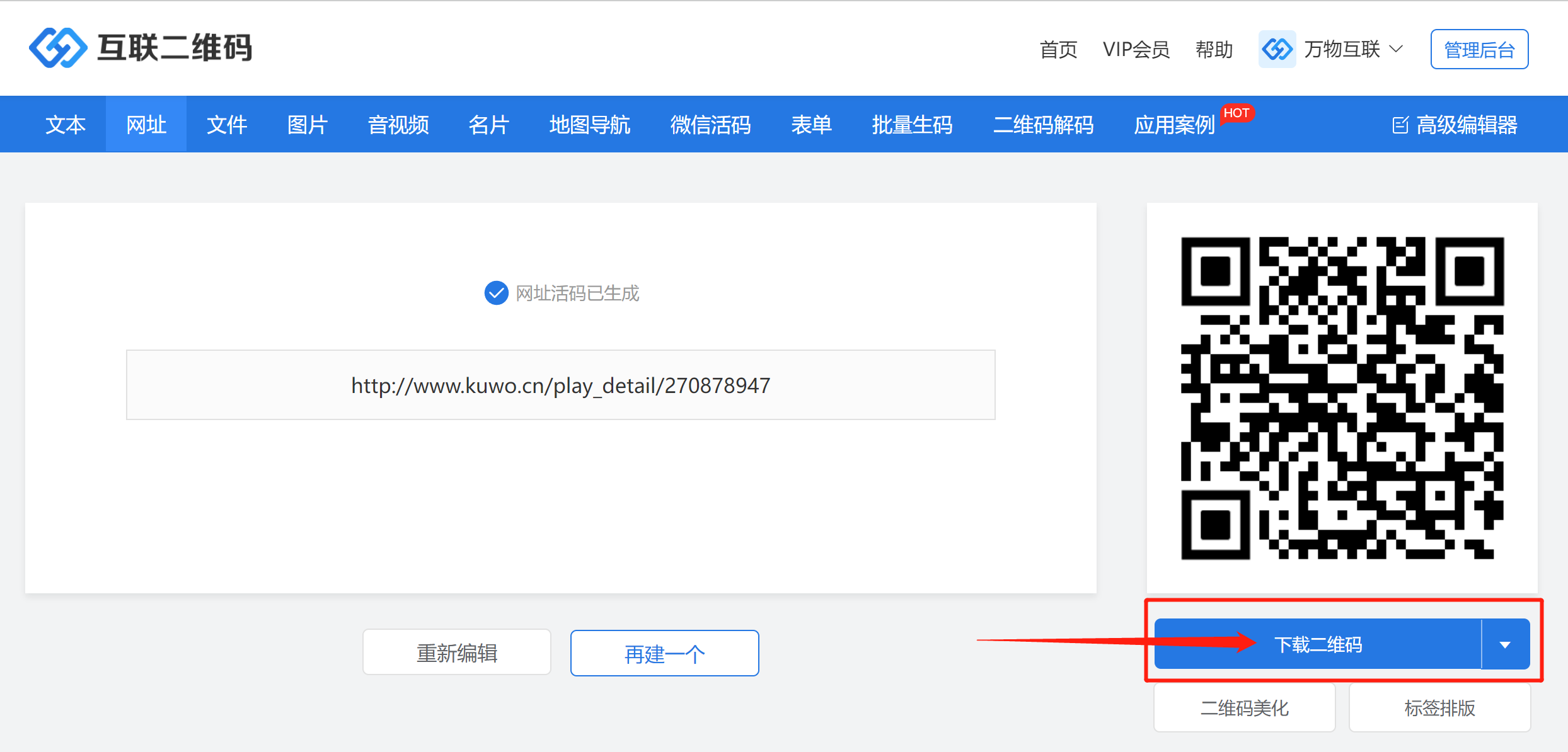Go to the 二维码解码 tab
This screenshot has height=752, width=1568.
(1044, 125)
